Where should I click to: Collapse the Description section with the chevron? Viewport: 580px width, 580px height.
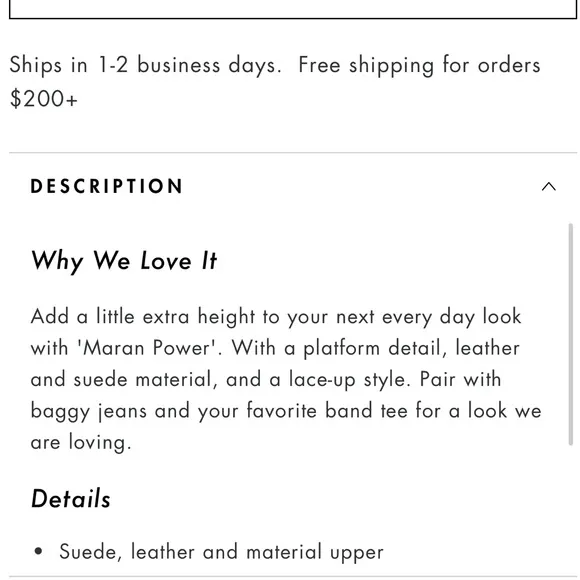point(549,186)
